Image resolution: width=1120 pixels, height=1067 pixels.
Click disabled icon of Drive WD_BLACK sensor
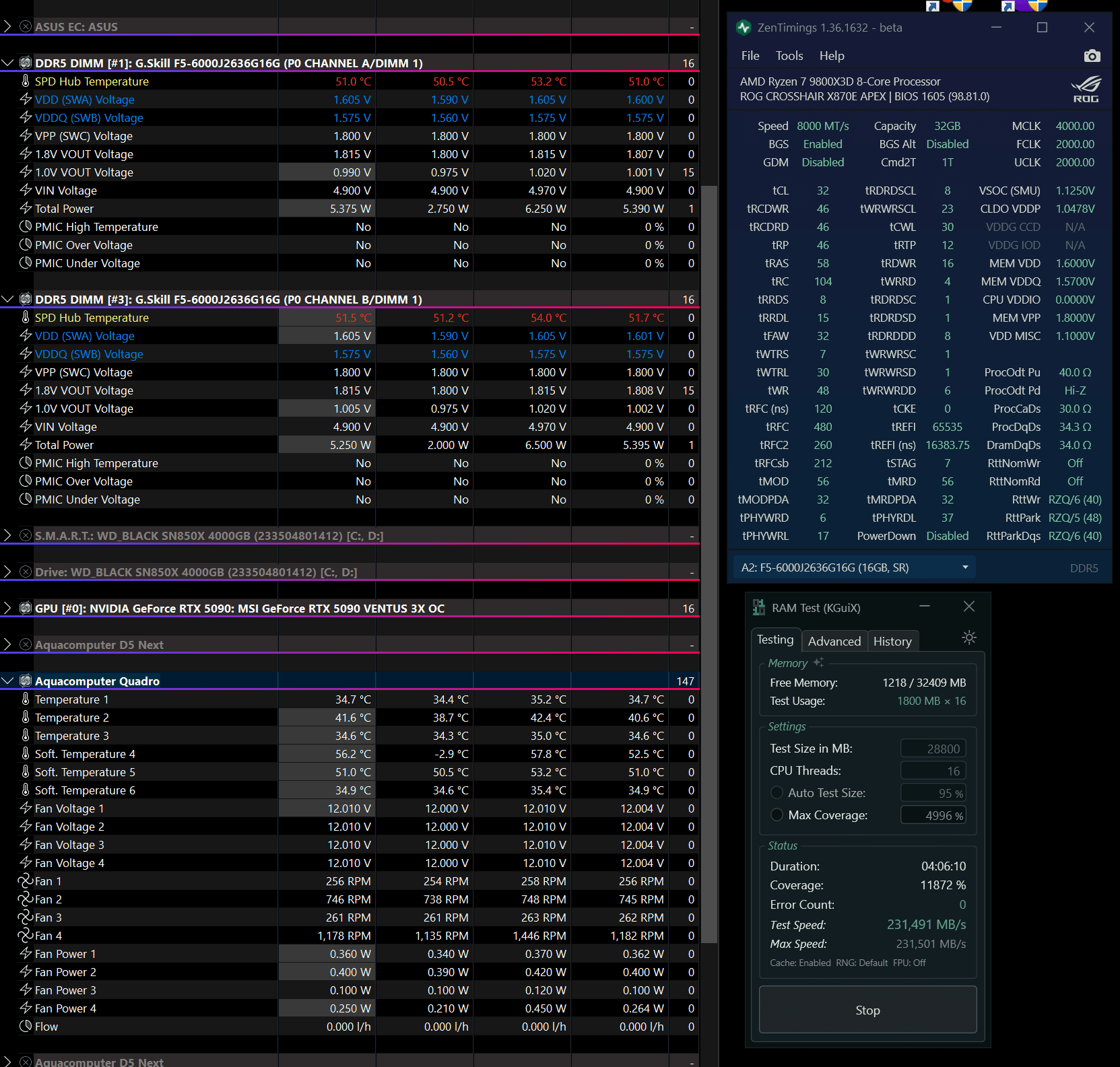(26, 572)
